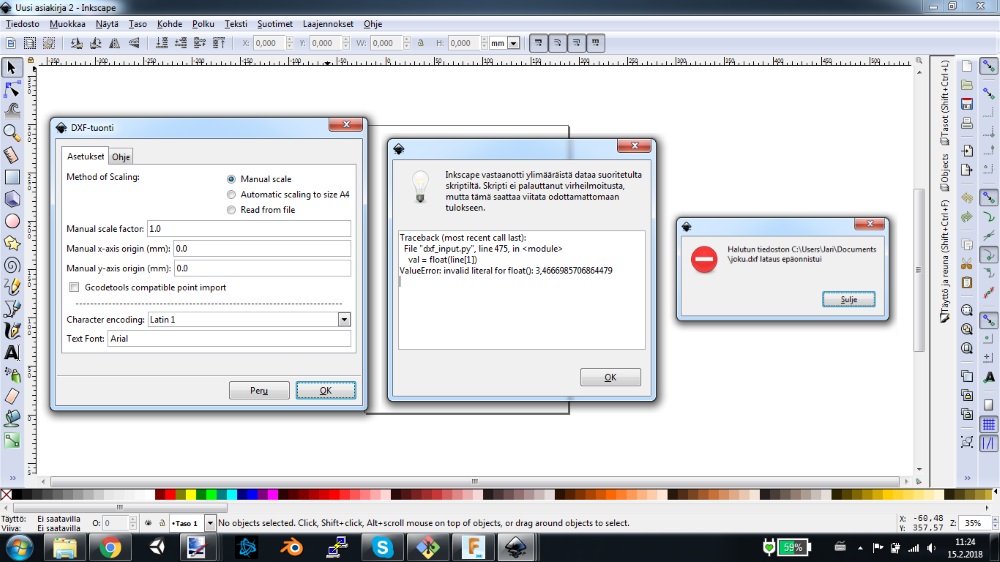1000x562 pixels.
Task: Open the Polku menu
Action: 203,24
